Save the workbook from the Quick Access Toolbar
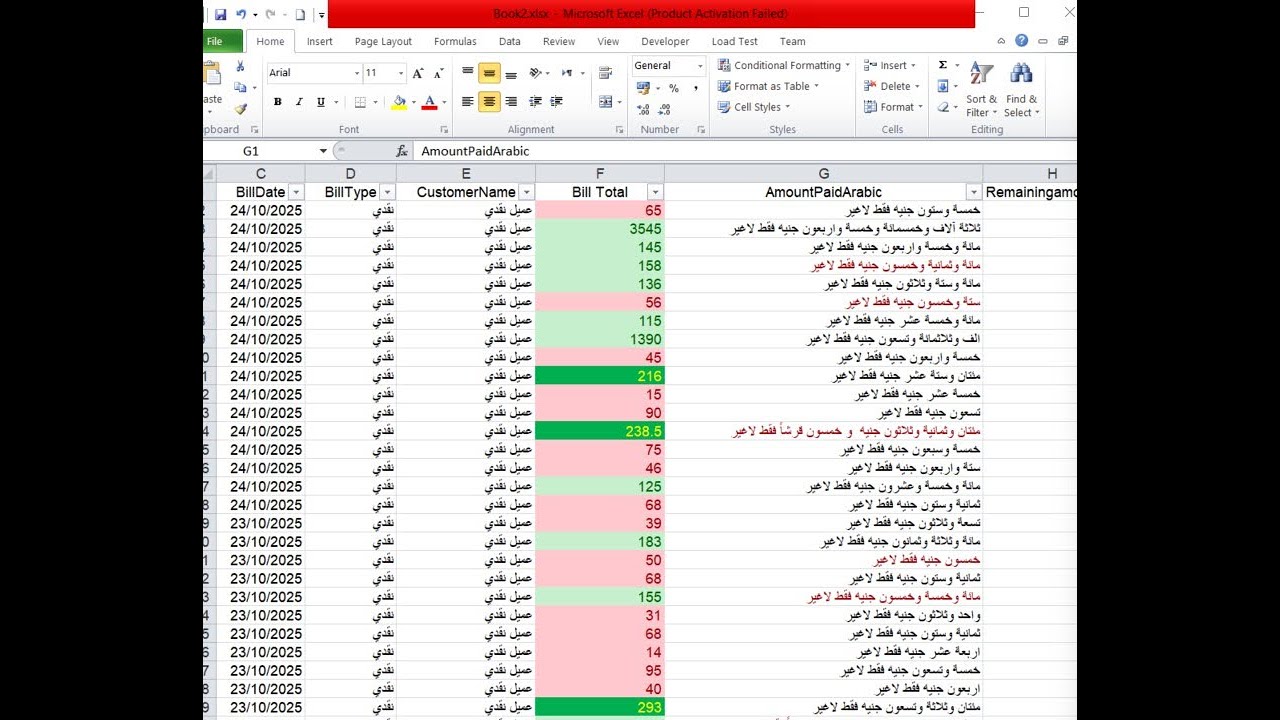1280x720 pixels. tap(220, 15)
